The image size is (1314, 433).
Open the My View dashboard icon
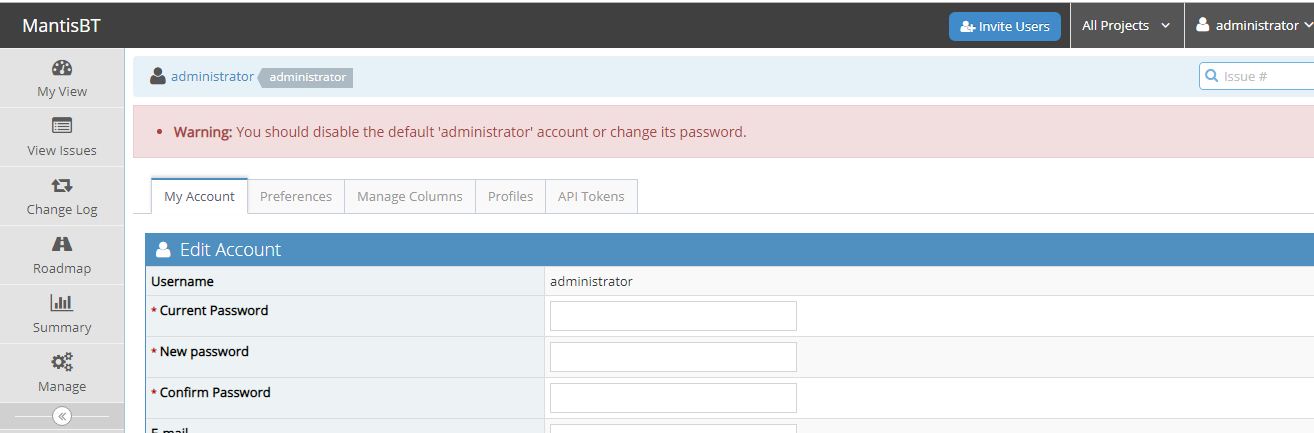(62, 68)
